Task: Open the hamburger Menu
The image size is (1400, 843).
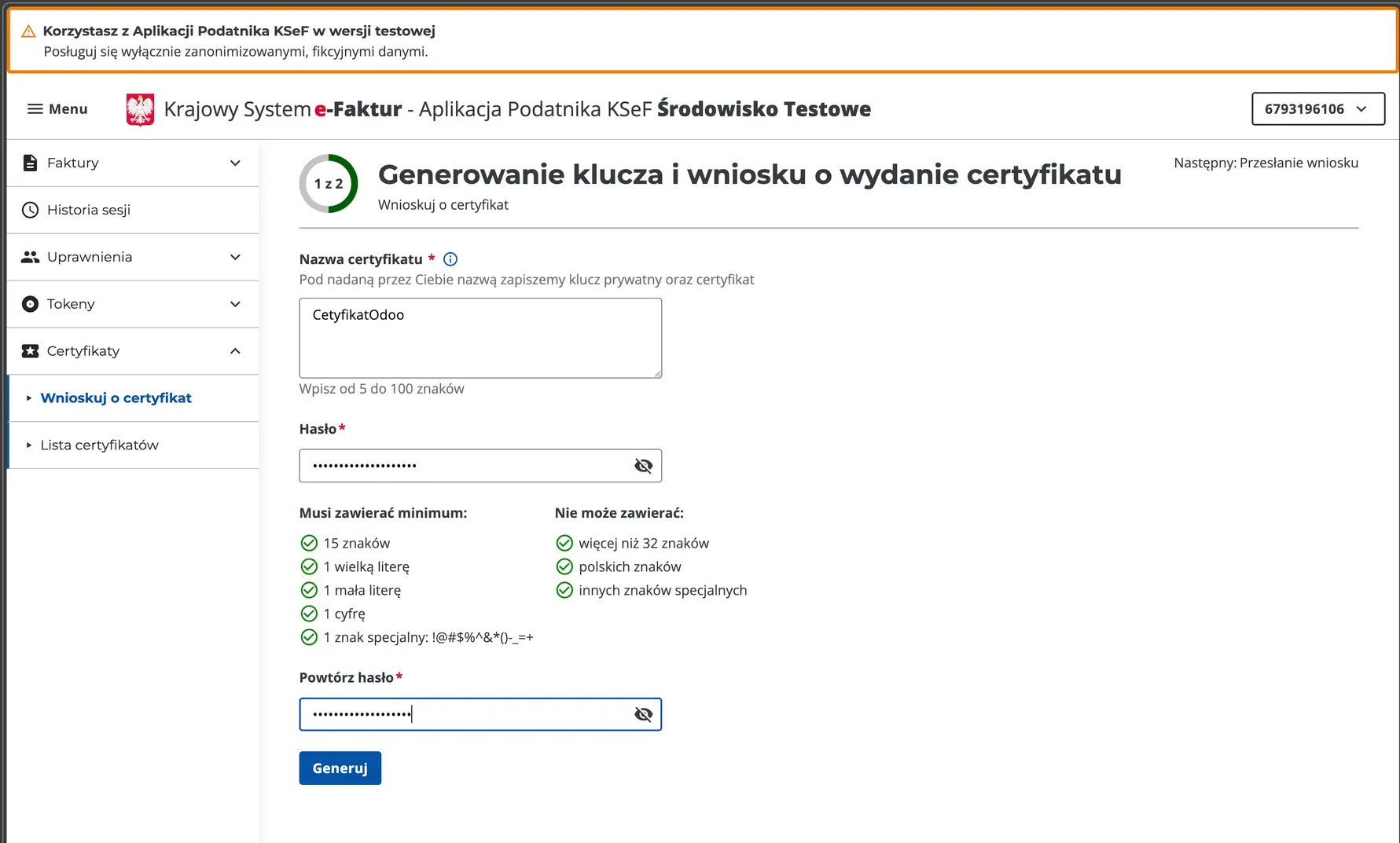Action: 34,109
